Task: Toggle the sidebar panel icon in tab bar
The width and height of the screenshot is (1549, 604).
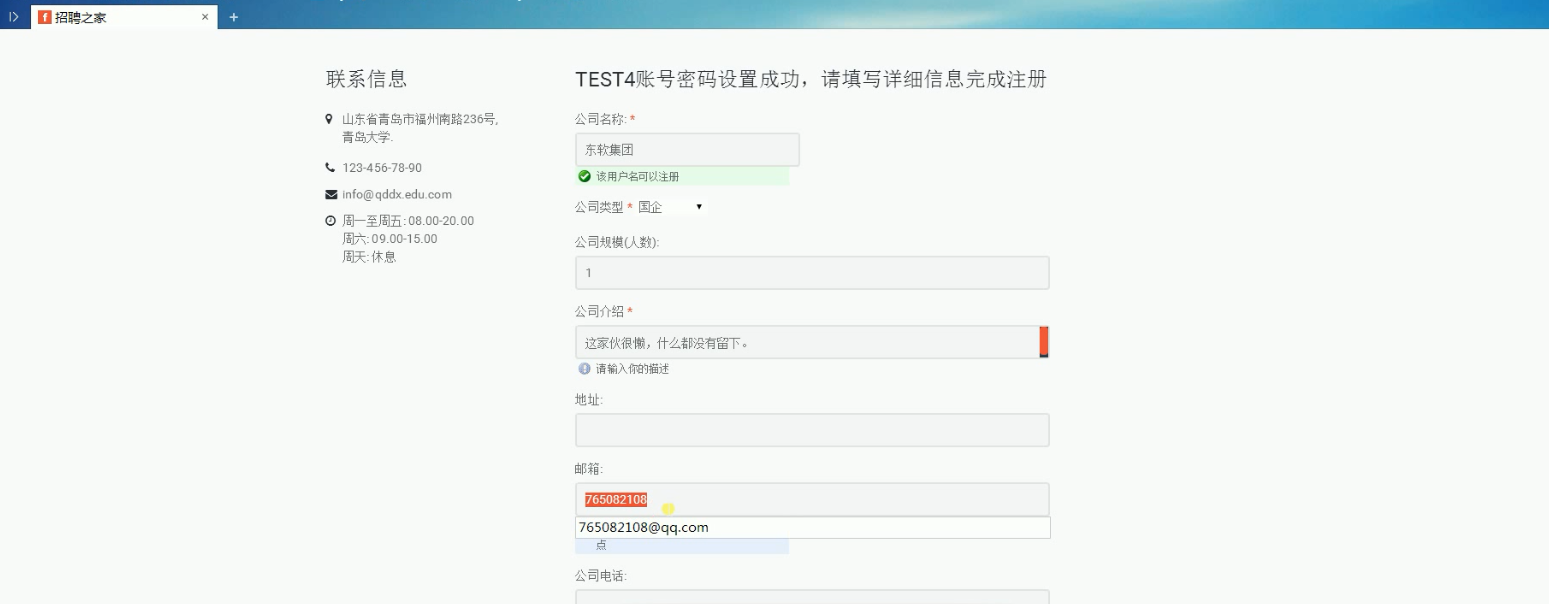Action: tap(14, 17)
